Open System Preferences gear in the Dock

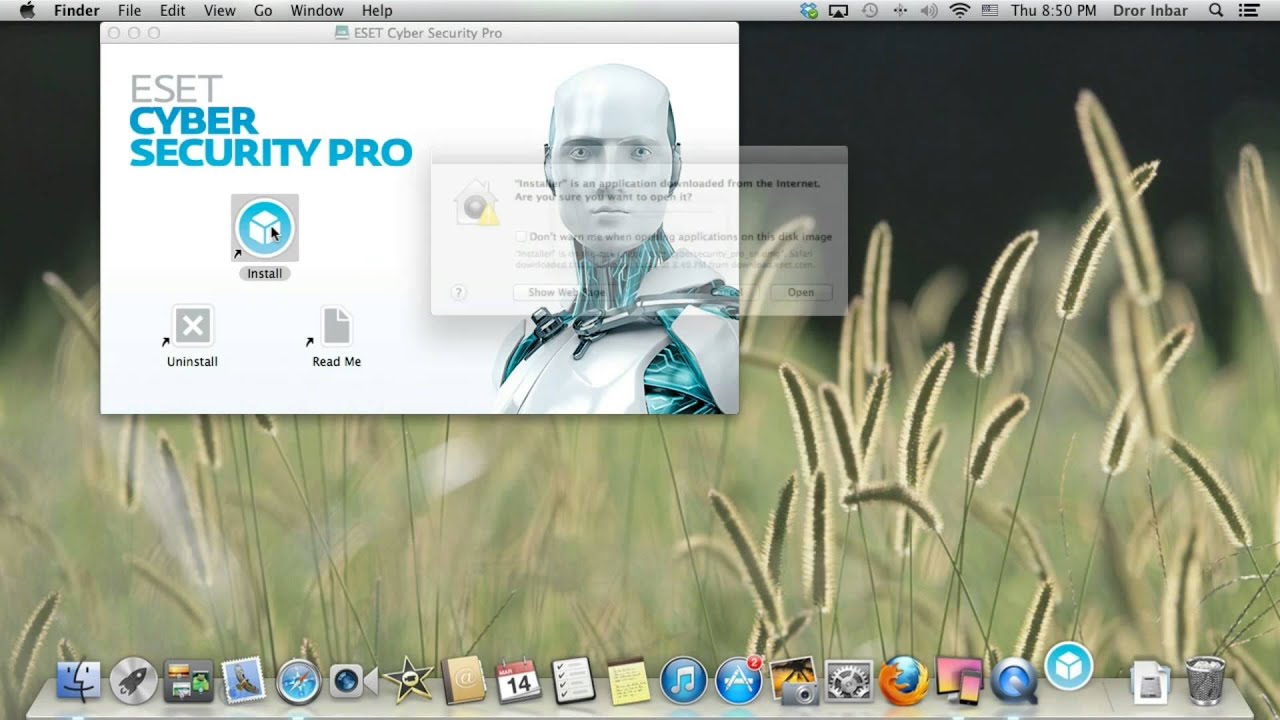[849, 681]
